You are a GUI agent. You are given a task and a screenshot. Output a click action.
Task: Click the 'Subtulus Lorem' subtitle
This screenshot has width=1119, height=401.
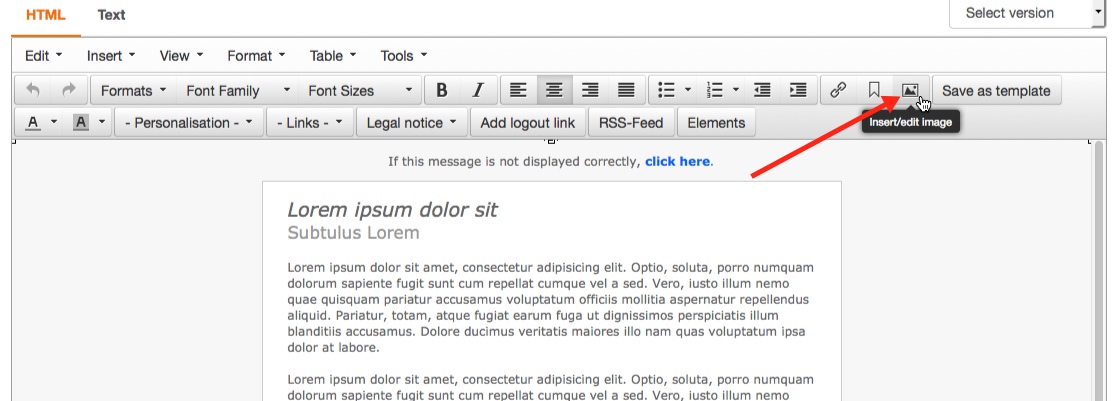[353, 233]
